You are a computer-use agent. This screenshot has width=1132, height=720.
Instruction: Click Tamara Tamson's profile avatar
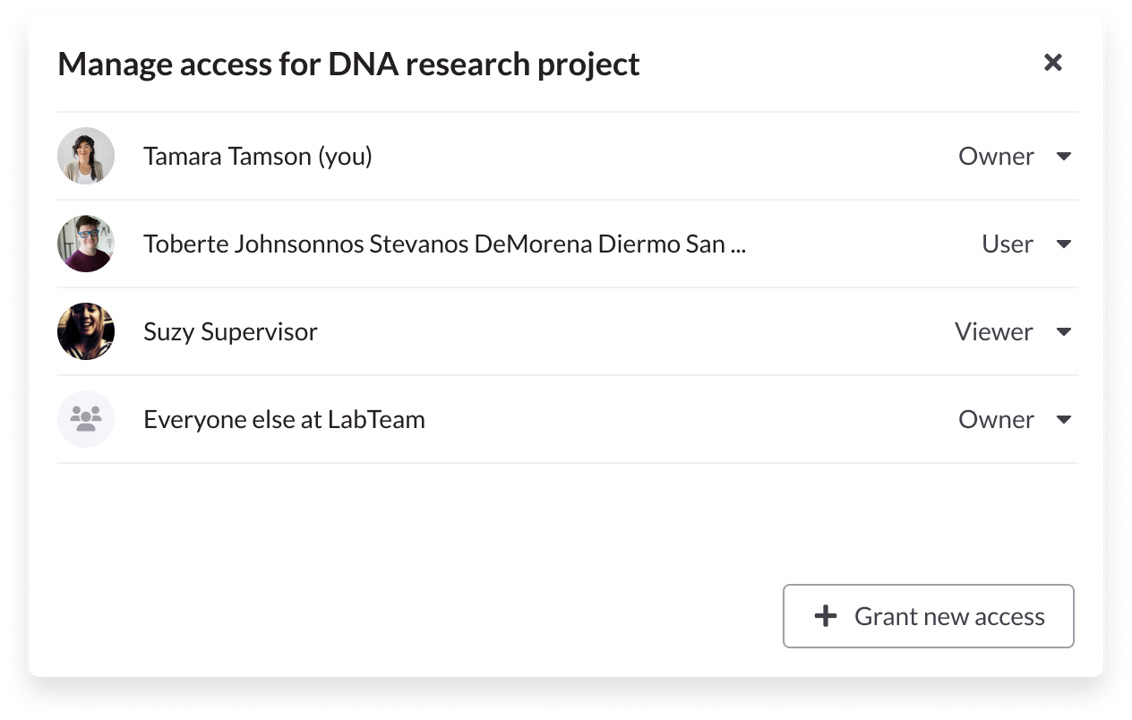point(86,156)
